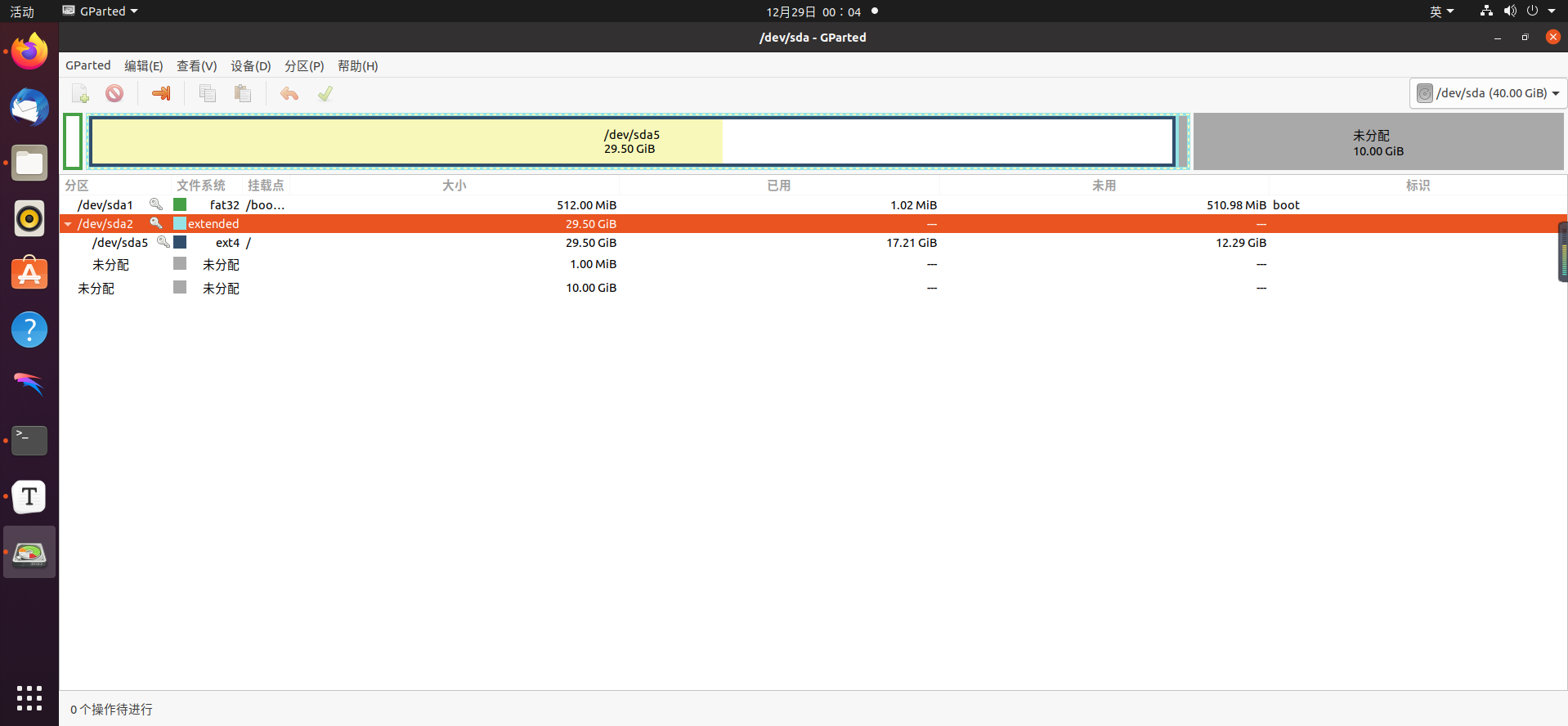Screen dimensions: 1568x726
Task: Open the GParted app menu in top bar
Action: pos(101,11)
